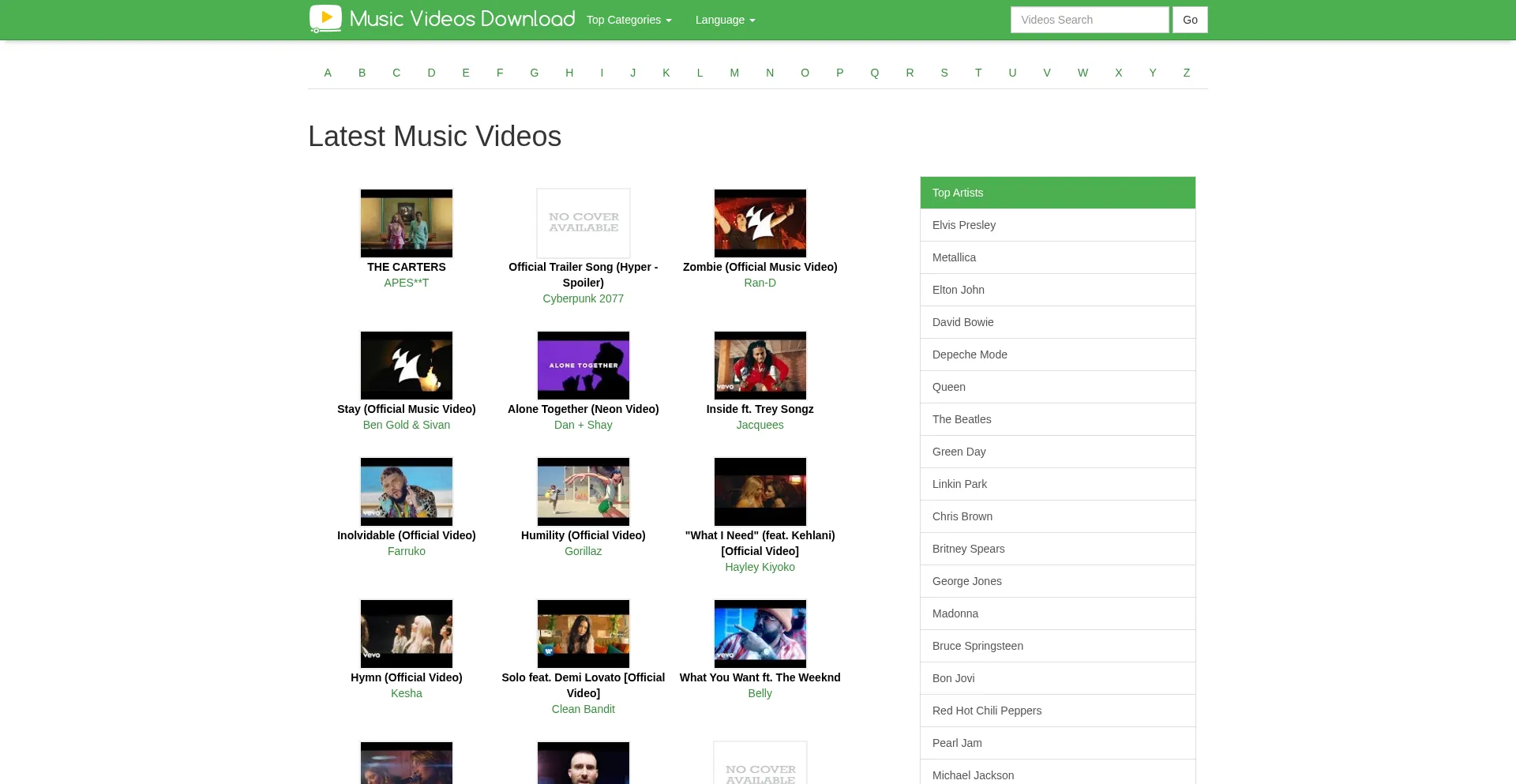1516x784 pixels.
Task: Open Alone Together neon thumbnail
Action: click(x=584, y=366)
